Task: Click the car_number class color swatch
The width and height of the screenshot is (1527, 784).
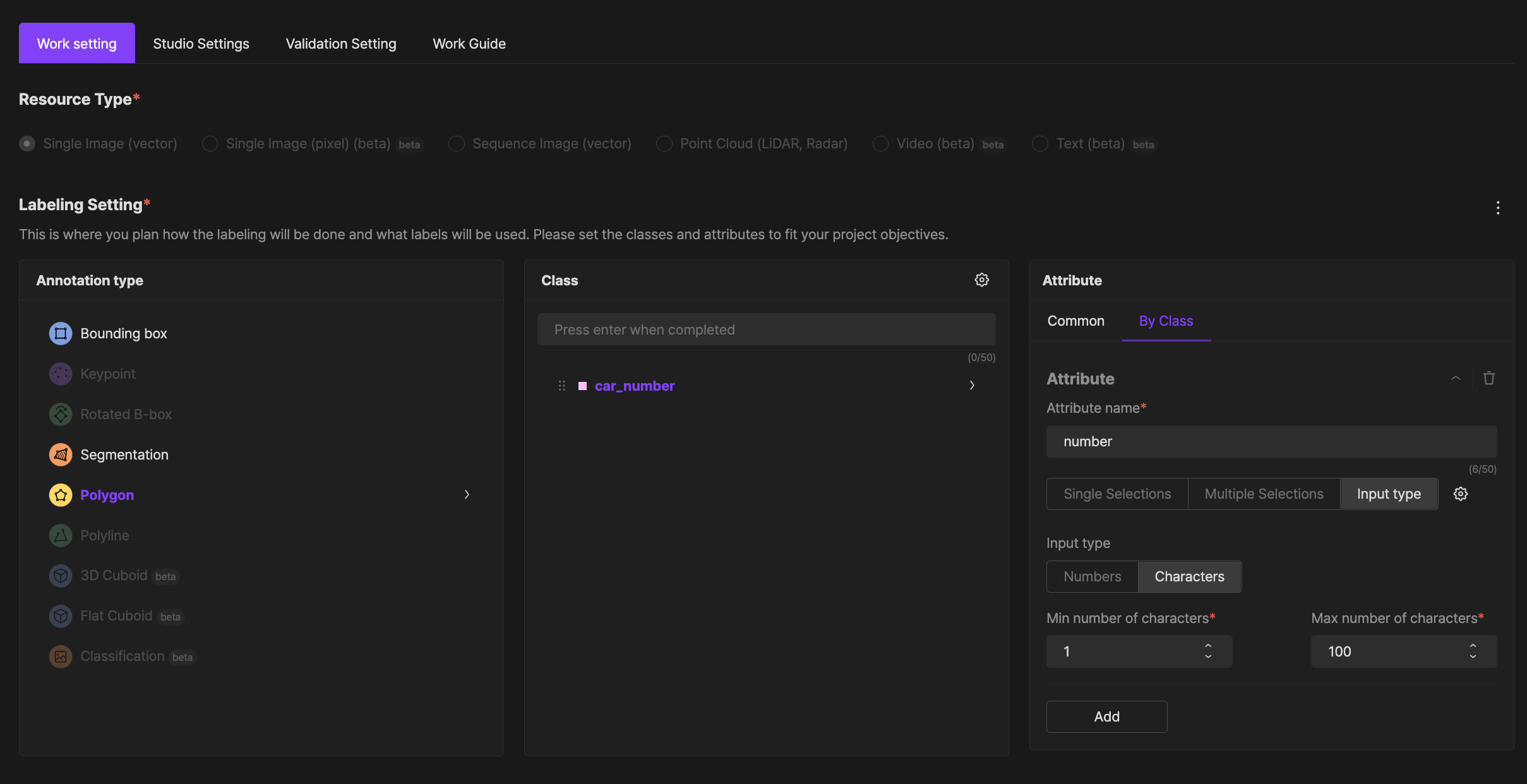Action: click(x=582, y=386)
